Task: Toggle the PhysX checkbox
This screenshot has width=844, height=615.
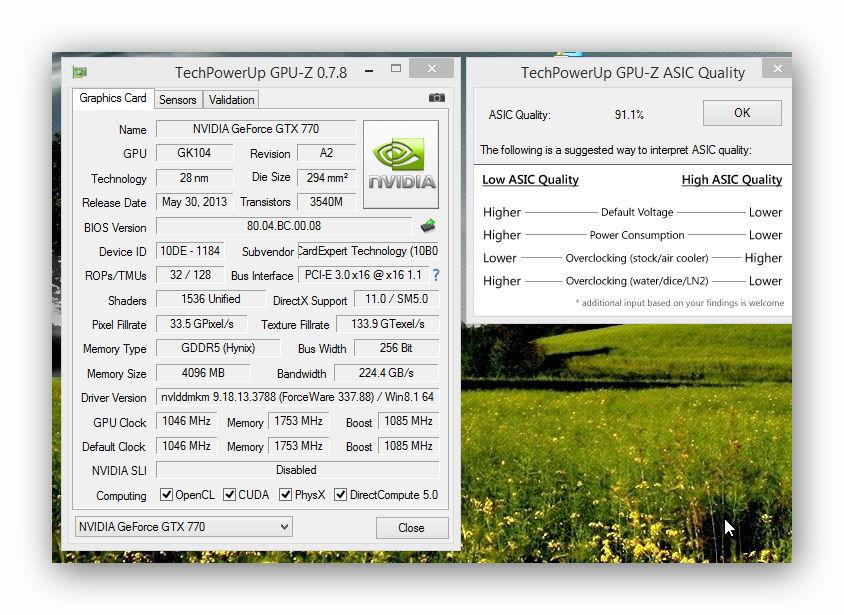Action: point(285,494)
